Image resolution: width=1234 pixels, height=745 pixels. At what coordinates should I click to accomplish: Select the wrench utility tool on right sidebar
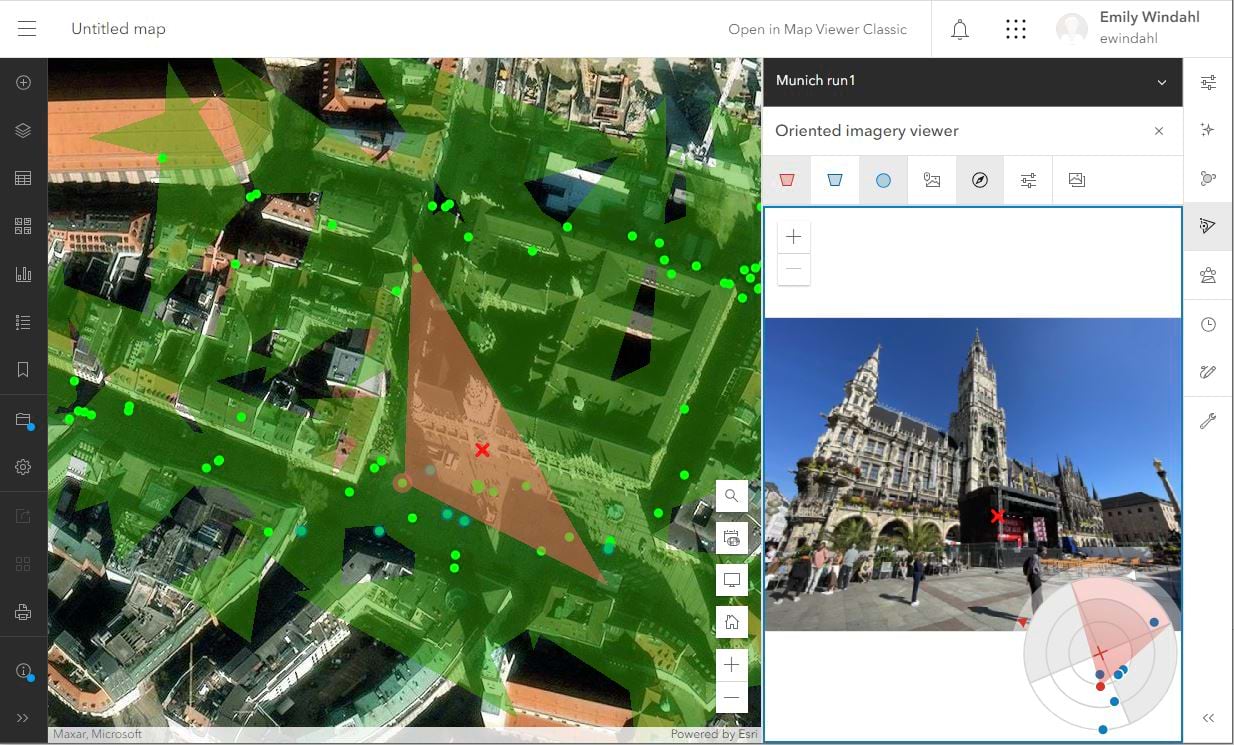click(x=1208, y=420)
